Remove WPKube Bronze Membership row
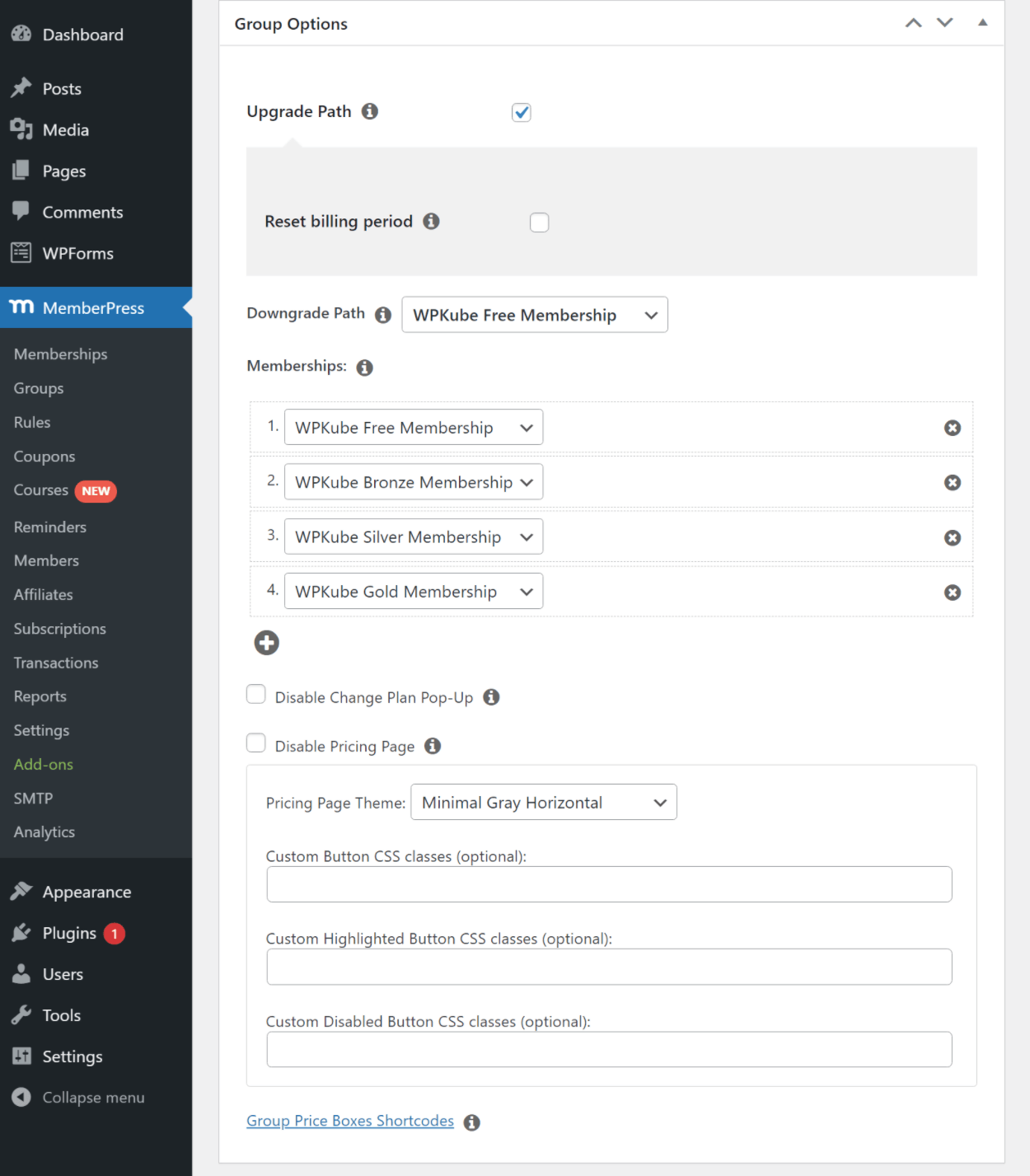Viewport: 1030px width, 1176px height. 953,483
